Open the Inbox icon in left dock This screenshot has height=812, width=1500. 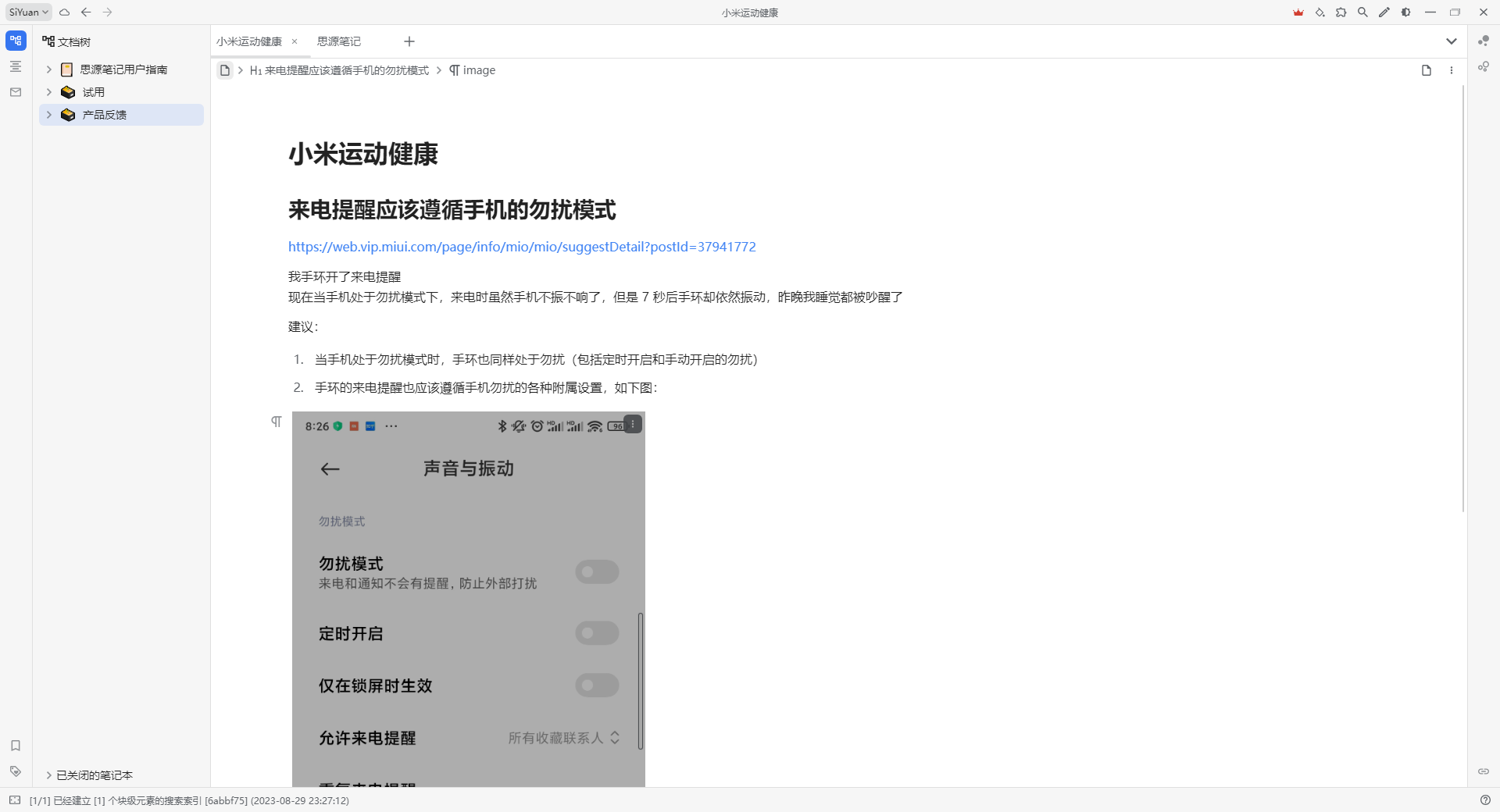point(16,92)
